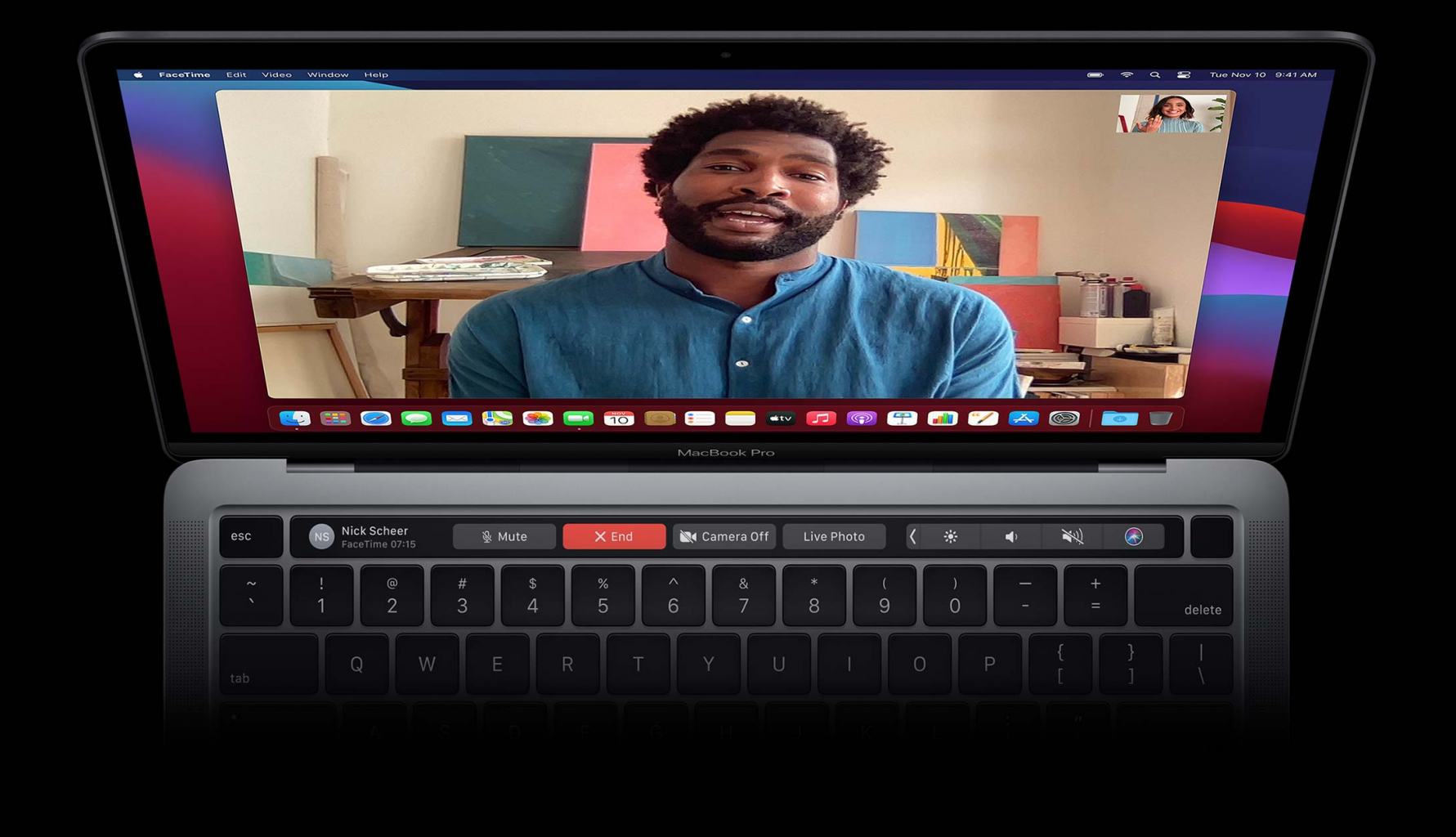
Task: Open Control Center in menu bar
Action: tap(1183, 74)
